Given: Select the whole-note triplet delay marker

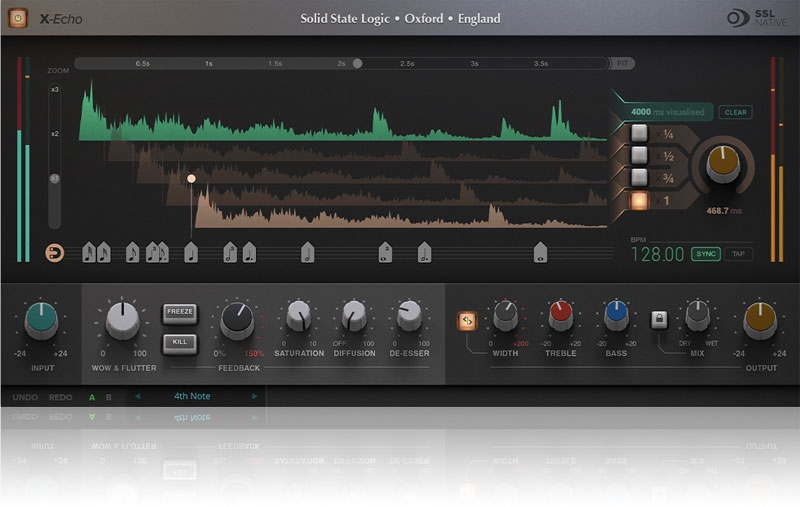Looking at the screenshot, I should click(386, 252).
